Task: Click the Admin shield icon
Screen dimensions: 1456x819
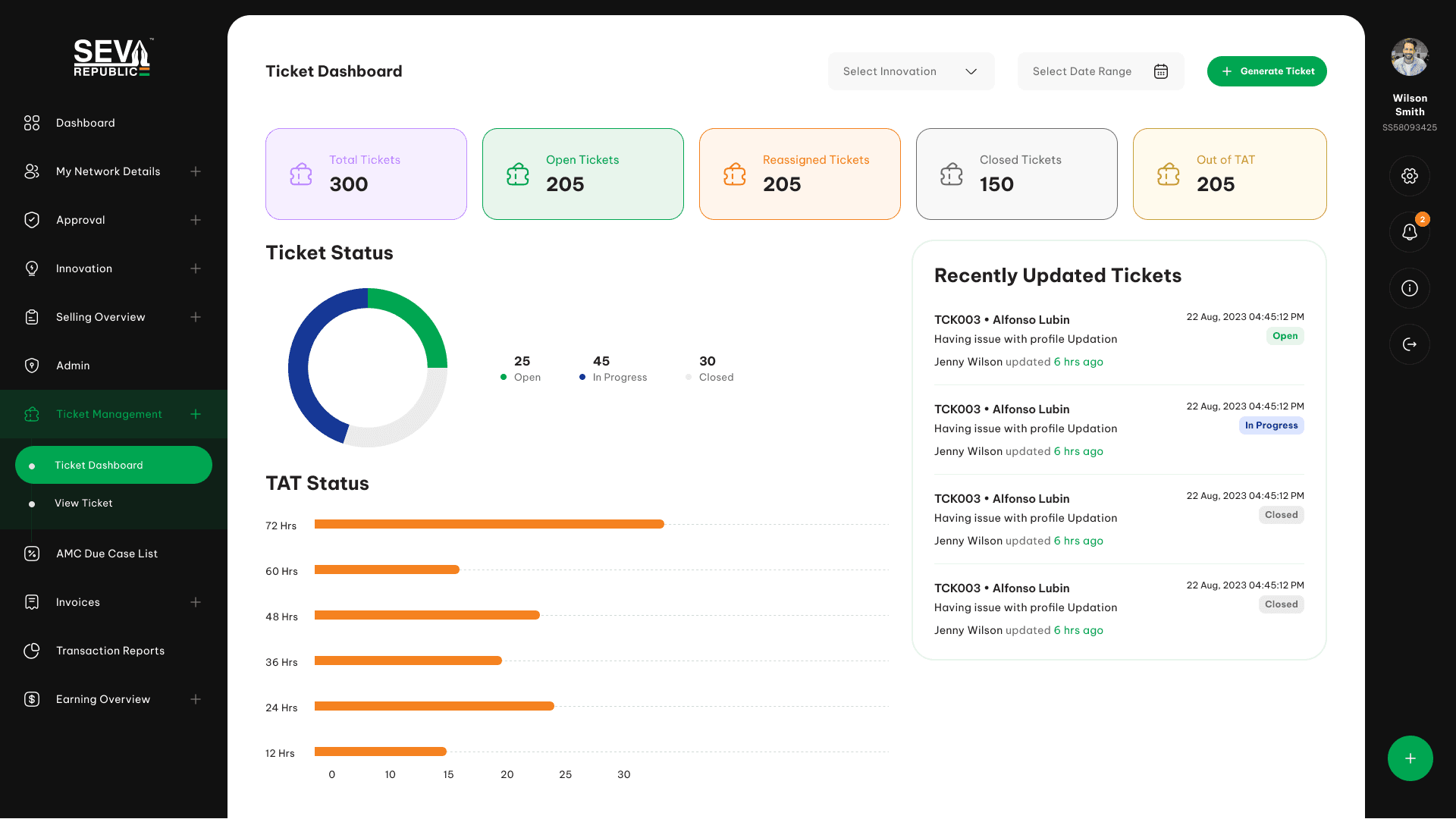Action: (32, 366)
